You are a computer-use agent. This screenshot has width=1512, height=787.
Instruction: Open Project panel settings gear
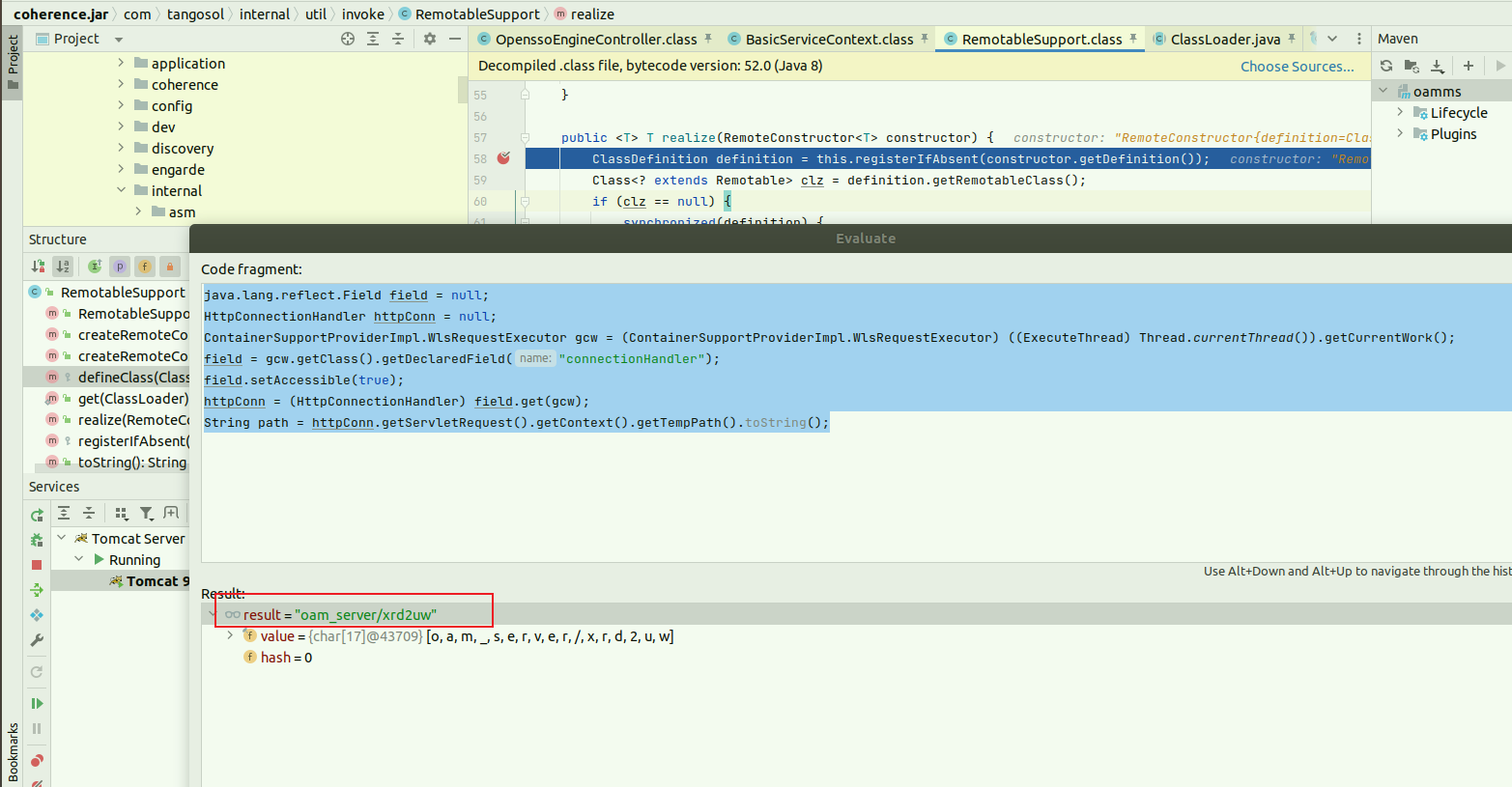click(430, 39)
